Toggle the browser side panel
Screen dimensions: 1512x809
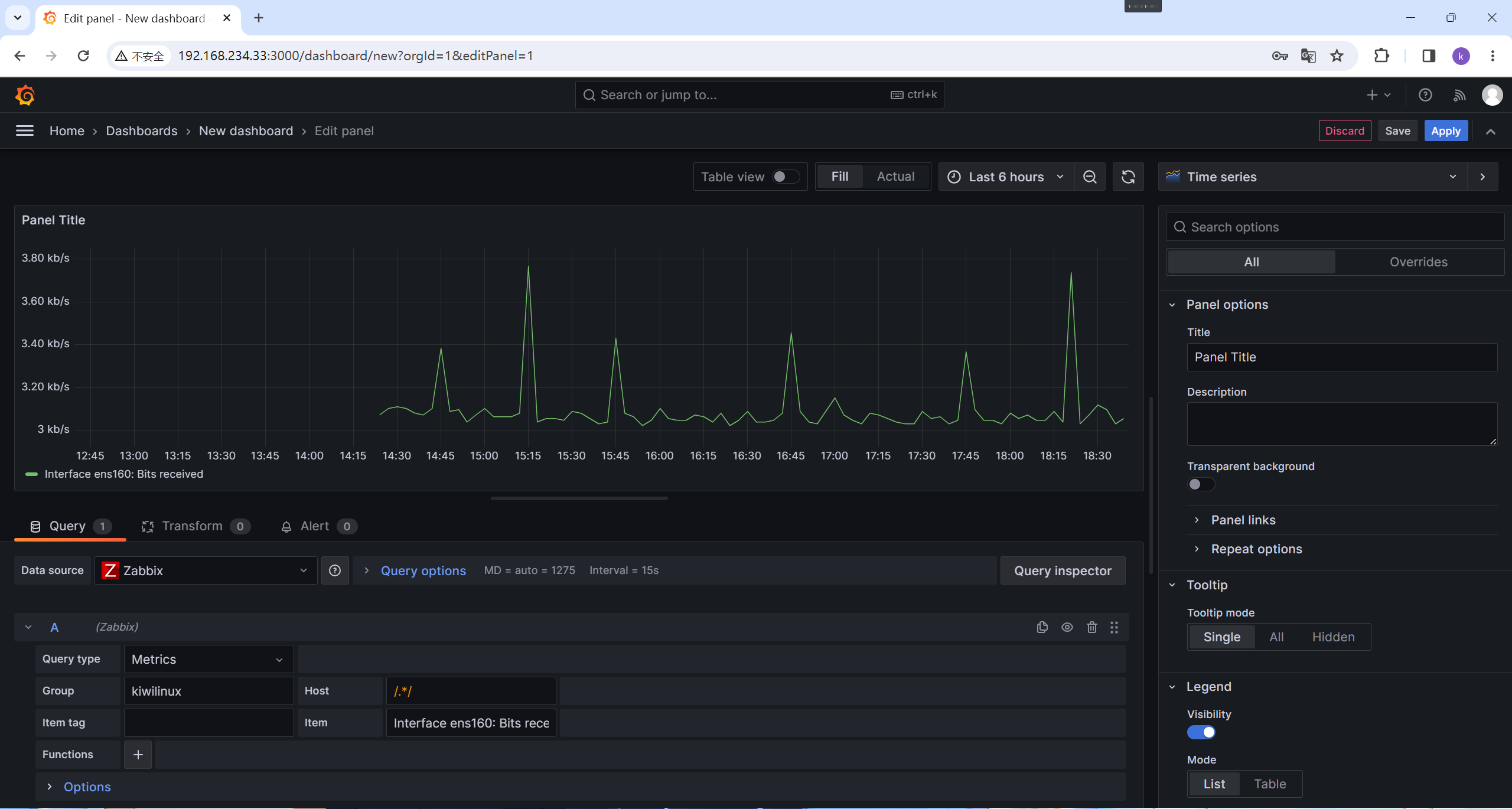pos(1429,56)
